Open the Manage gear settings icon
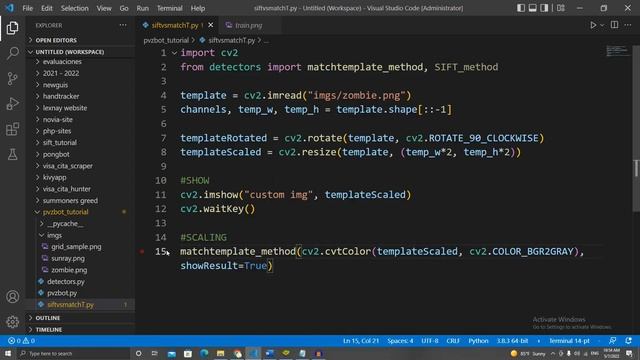The width and height of the screenshot is (640, 360). tap(13, 322)
